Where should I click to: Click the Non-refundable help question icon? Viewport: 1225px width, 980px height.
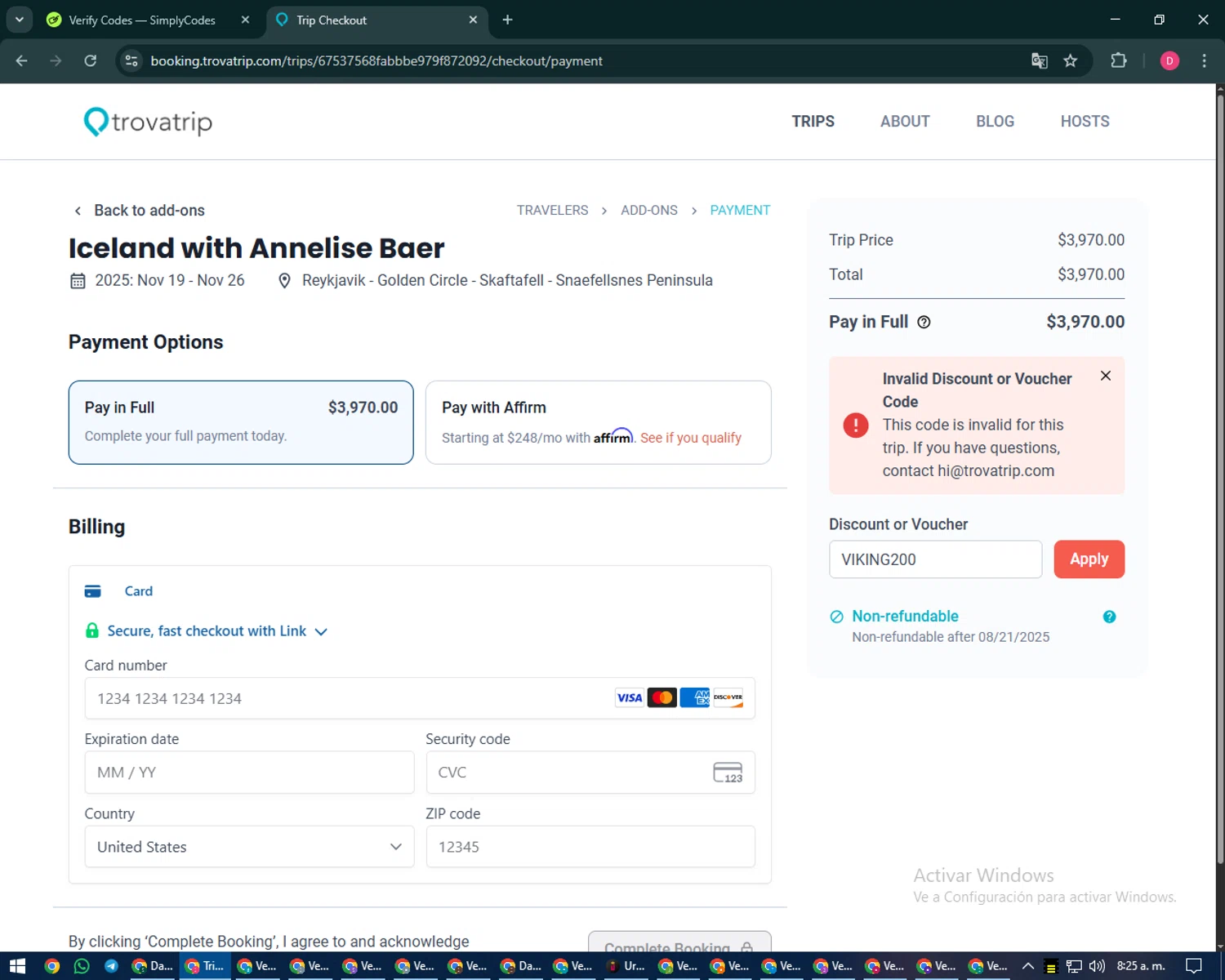(1109, 617)
